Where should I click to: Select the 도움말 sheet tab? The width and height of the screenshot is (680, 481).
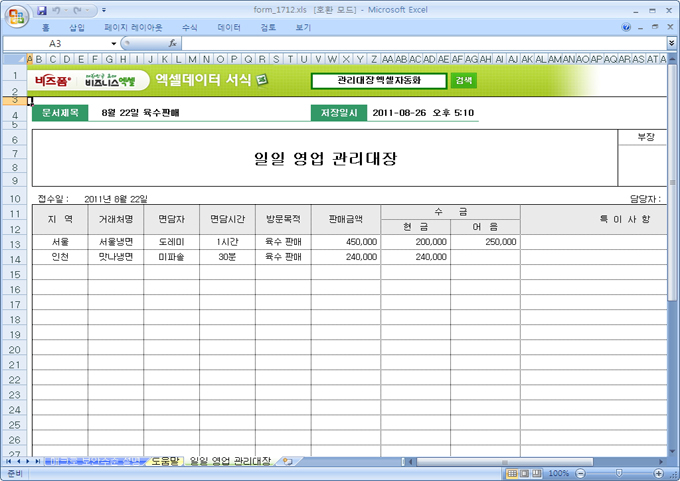point(165,461)
